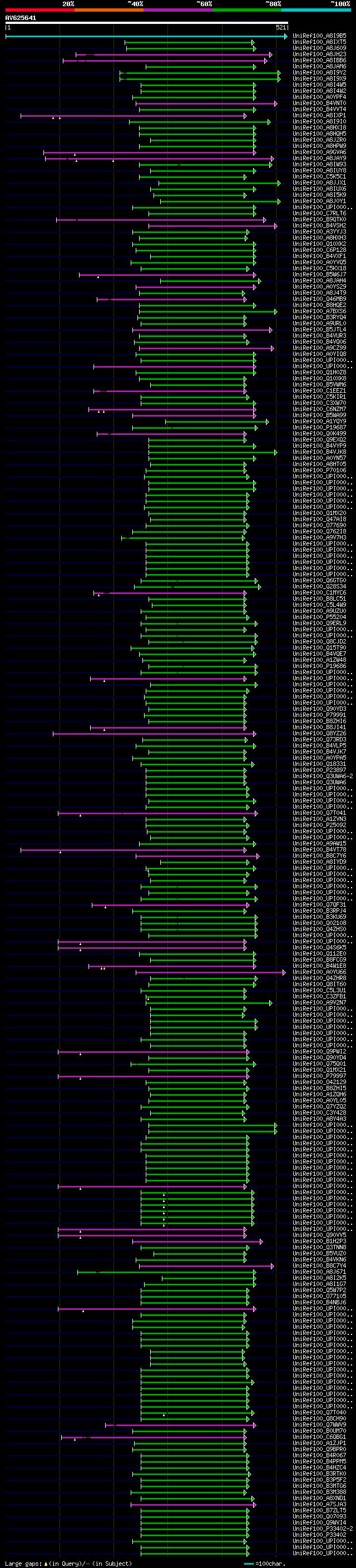The image size is (356, 1568).
Task: Select the UniRef100_B5W6J7 label
Action: (319, 275)
